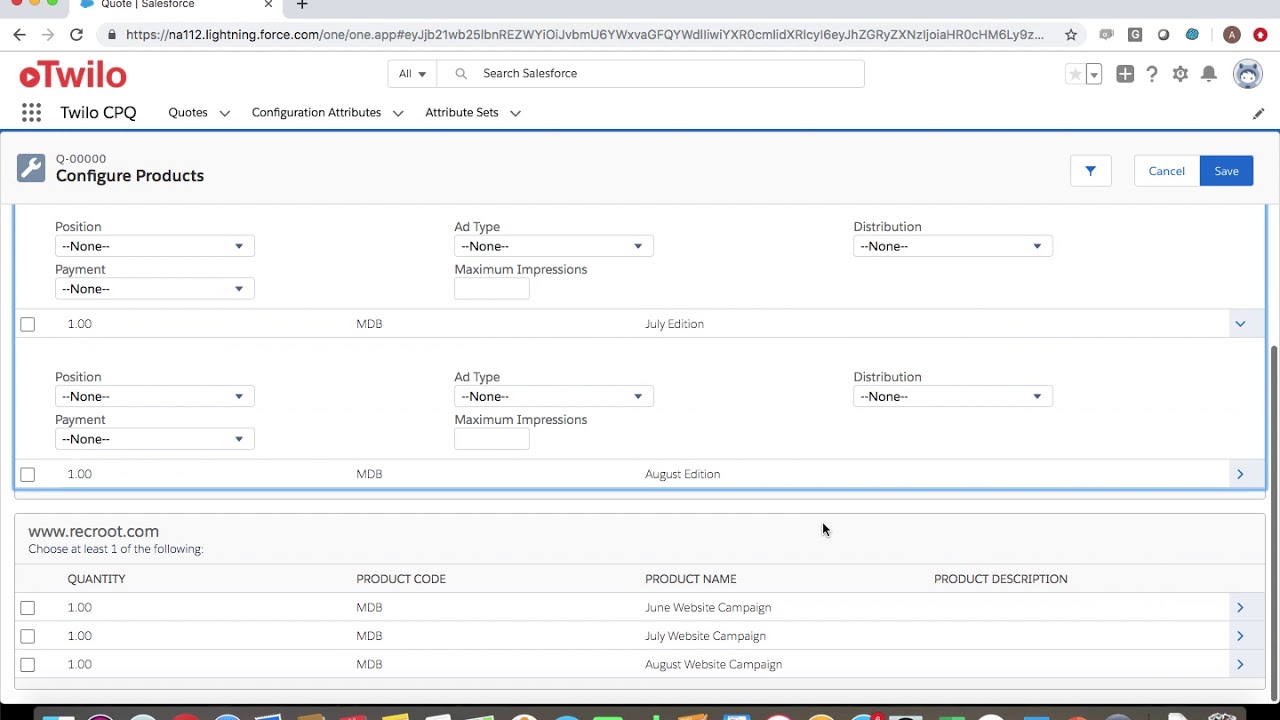Expand Configuration Attributes menu arrow
The width and height of the screenshot is (1280, 720).
pyautogui.click(x=398, y=114)
